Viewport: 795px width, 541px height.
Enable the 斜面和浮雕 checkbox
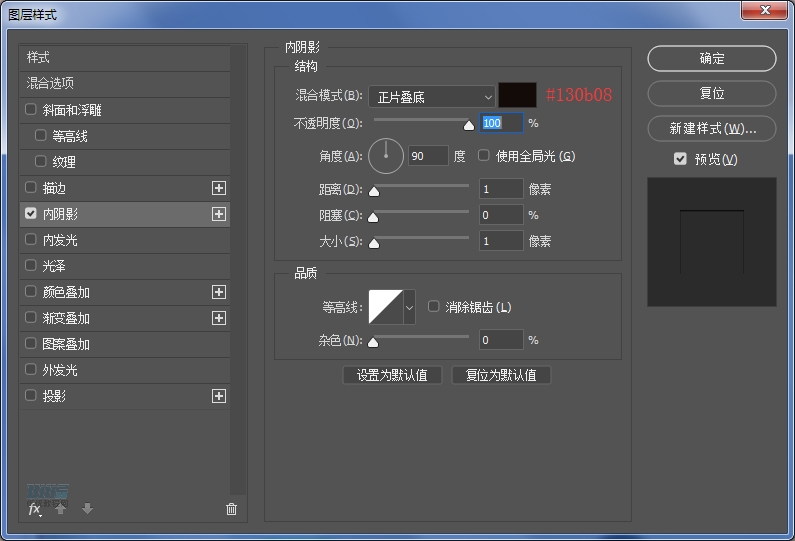tap(31, 110)
